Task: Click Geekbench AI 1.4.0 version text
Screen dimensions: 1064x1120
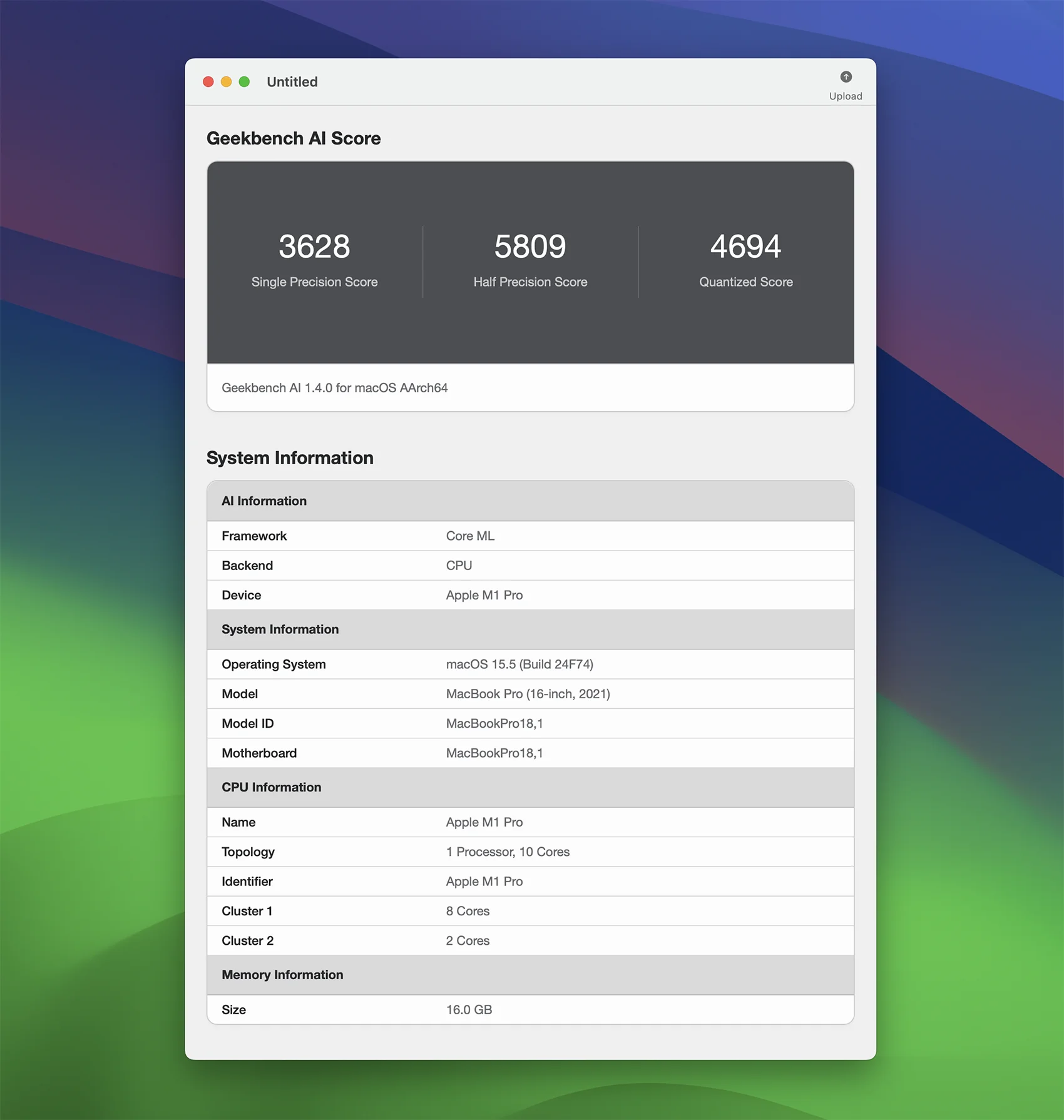Action: 335,388
